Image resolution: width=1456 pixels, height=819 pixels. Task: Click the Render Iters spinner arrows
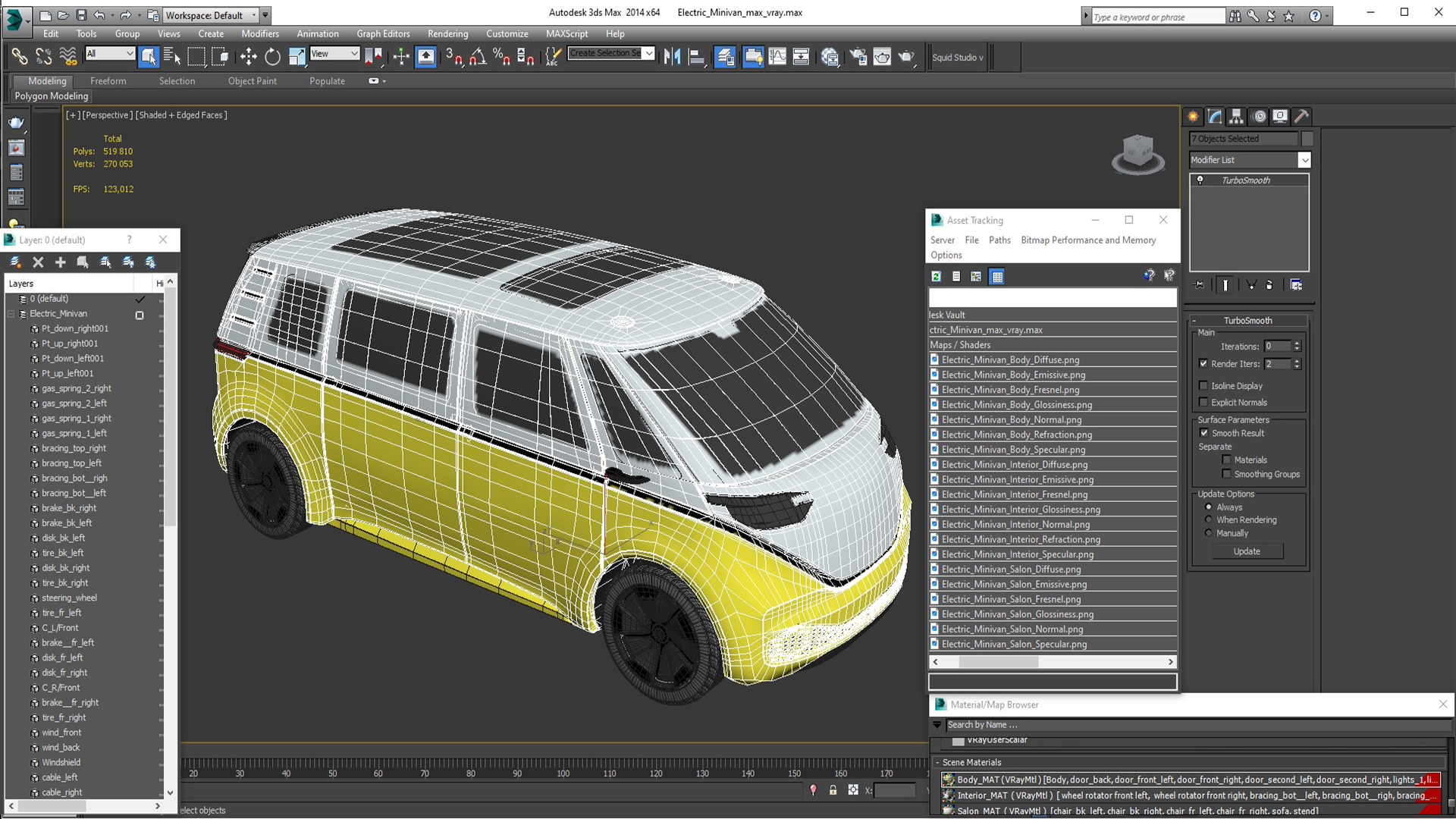(x=1297, y=364)
